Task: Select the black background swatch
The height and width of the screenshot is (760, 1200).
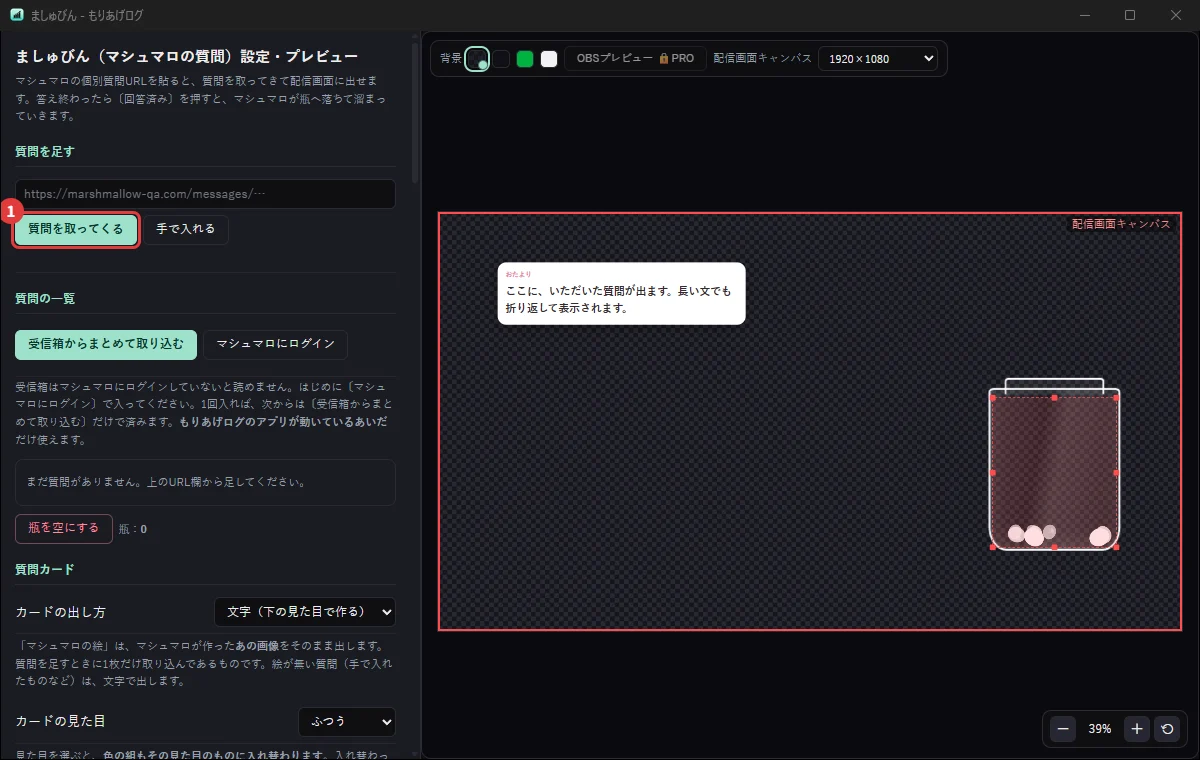Action: coord(501,59)
